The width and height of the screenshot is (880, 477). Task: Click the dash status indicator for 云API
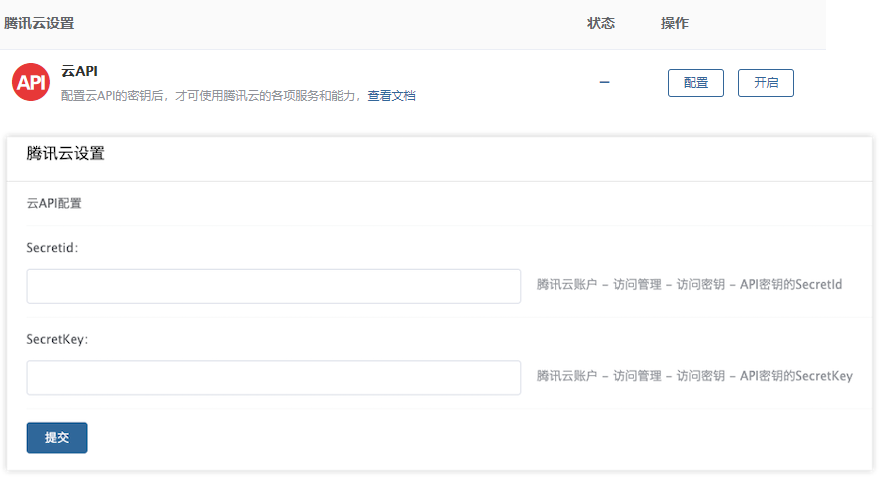604,82
